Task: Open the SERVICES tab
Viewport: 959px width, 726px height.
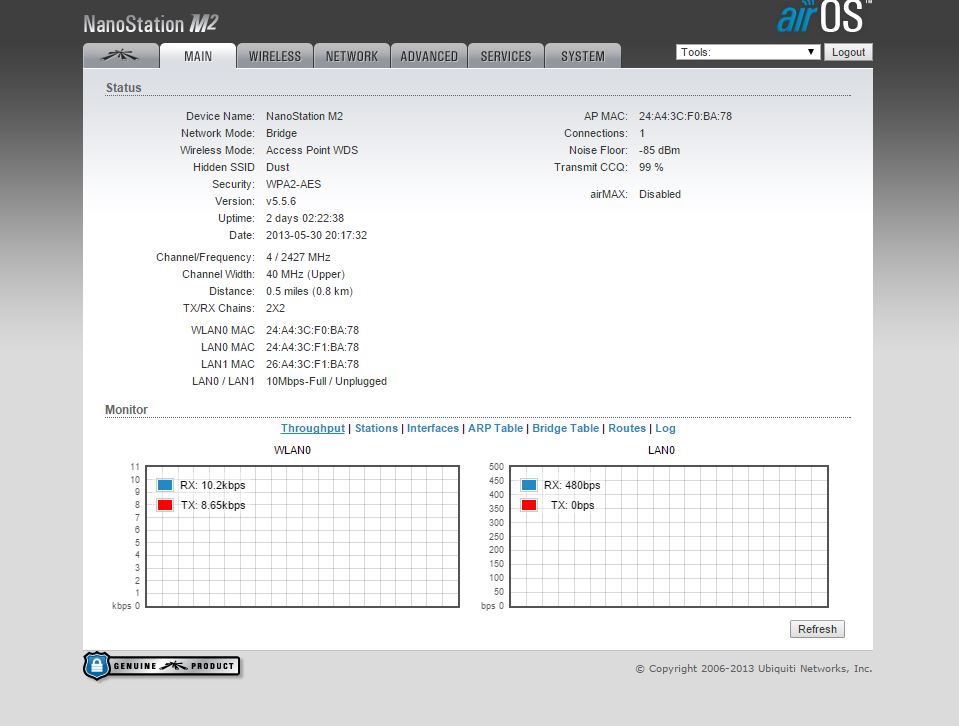Action: 506,56
